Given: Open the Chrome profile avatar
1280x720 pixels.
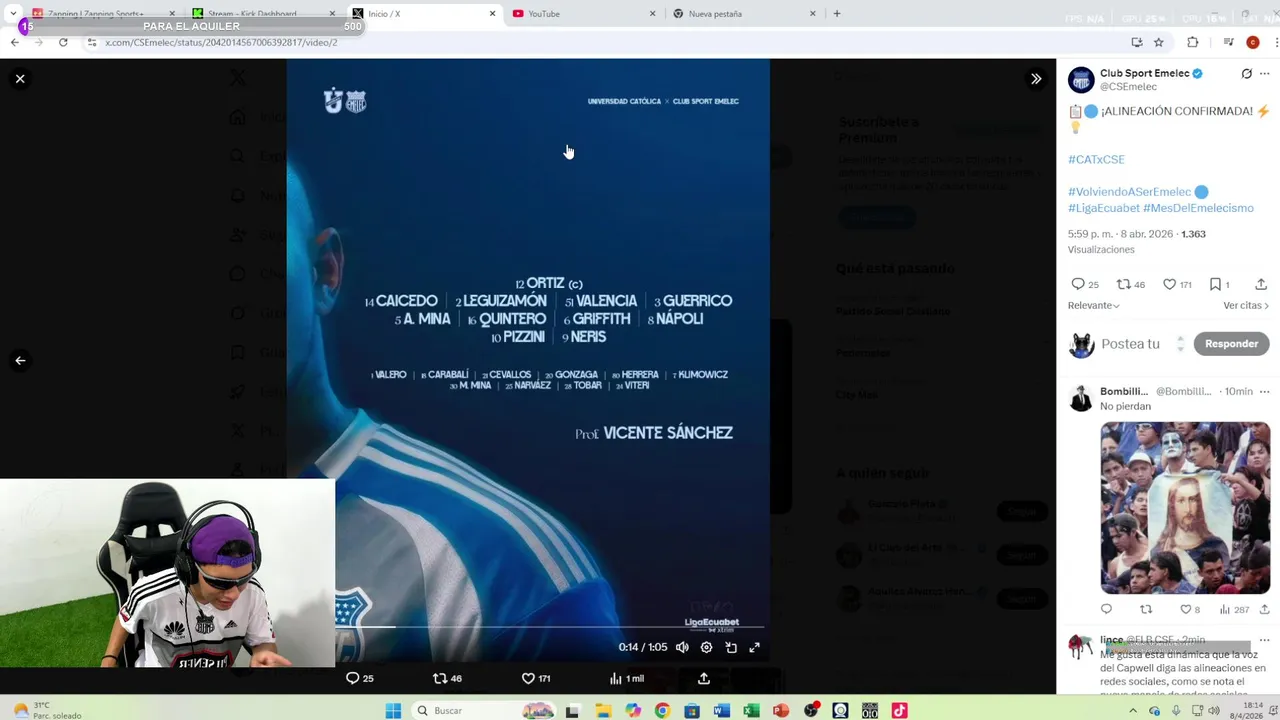Looking at the screenshot, I should [1252, 42].
